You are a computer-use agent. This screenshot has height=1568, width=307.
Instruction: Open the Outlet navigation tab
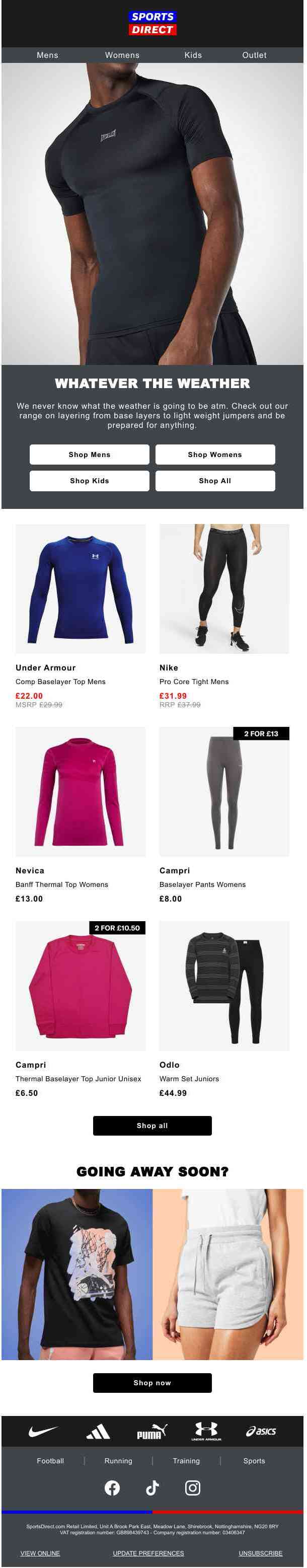coord(255,55)
